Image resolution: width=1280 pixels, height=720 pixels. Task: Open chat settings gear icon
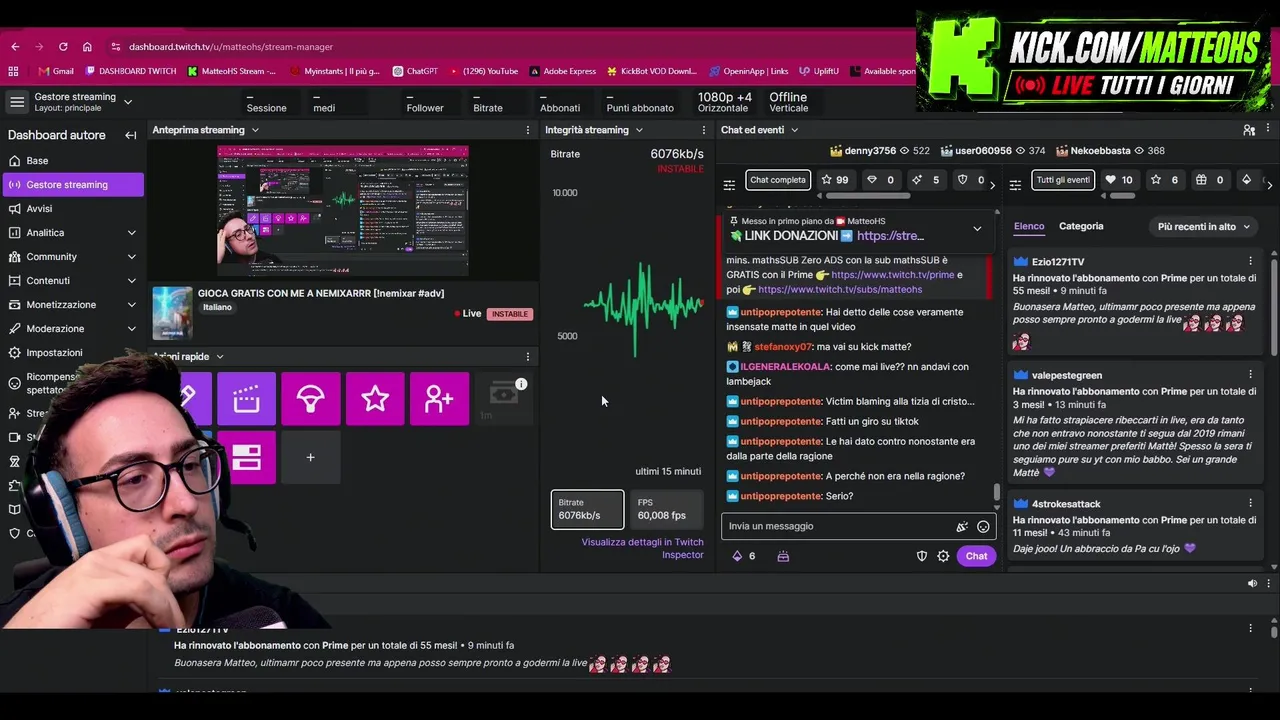pyautogui.click(x=943, y=556)
